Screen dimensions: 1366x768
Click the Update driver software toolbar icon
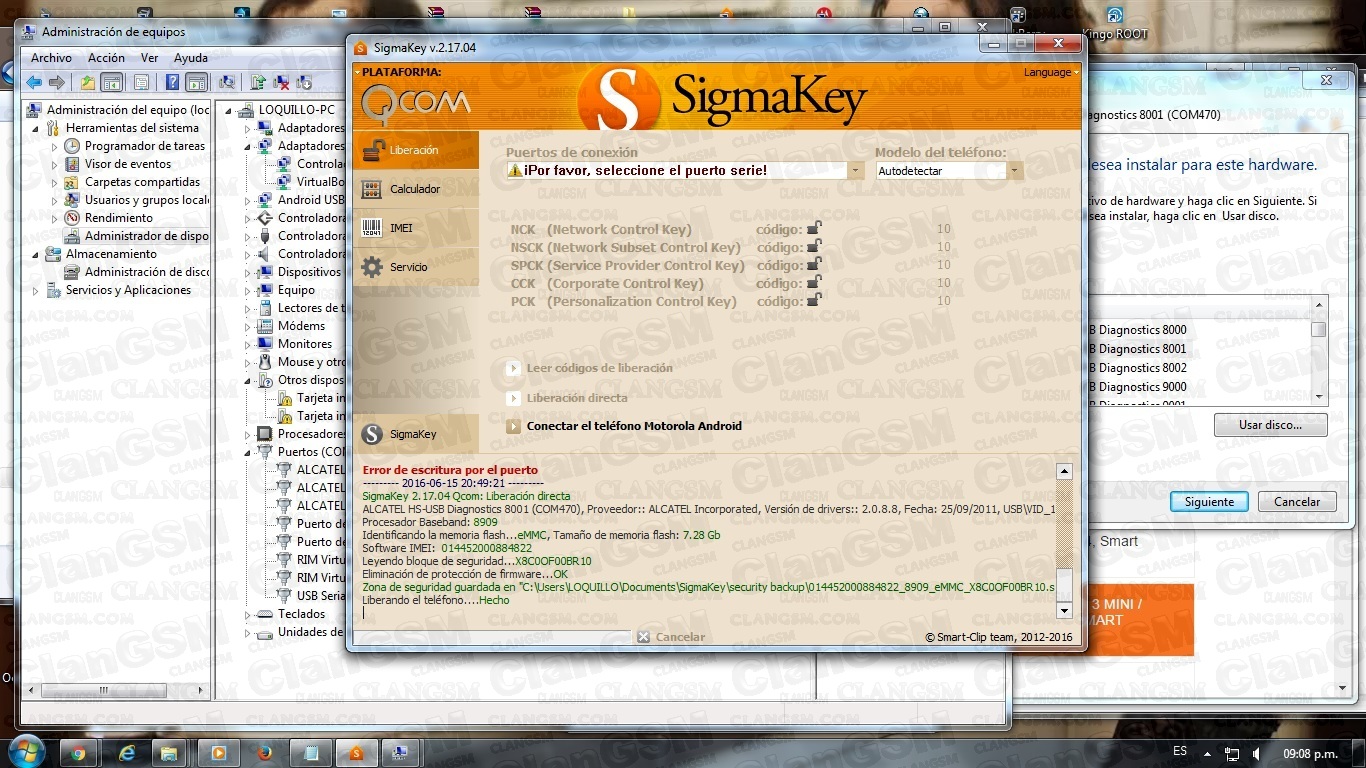(x=258, y=82)
